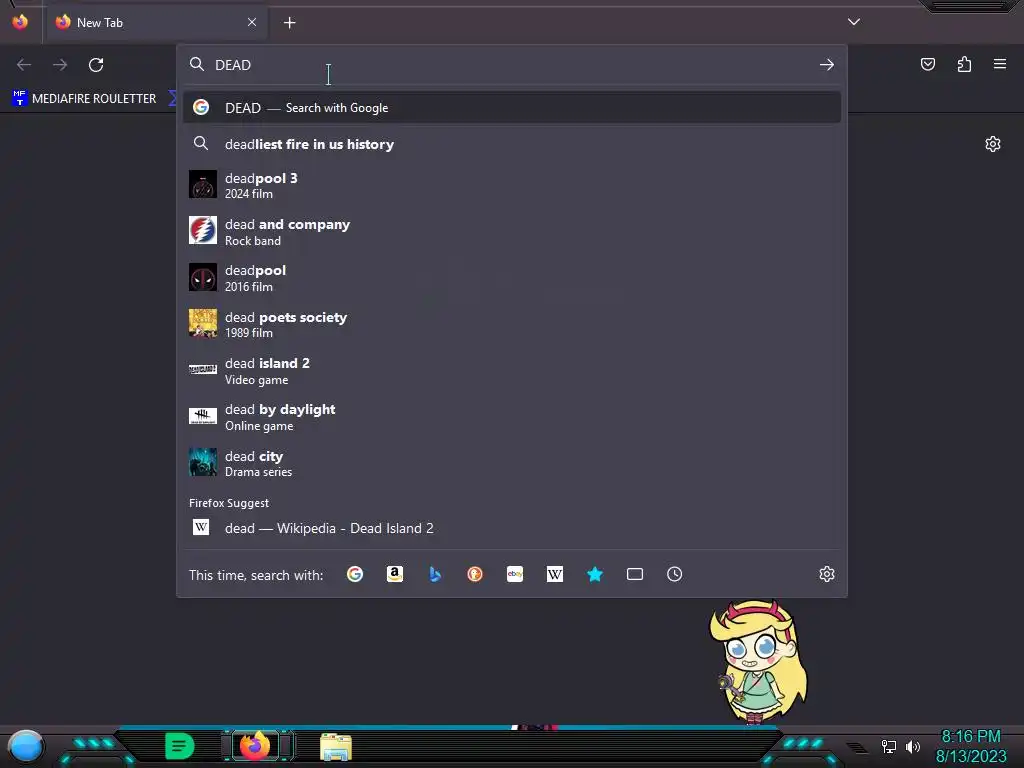
Task: Open search settings gear in suggestion panel
Action: pyautogui.click(x=827, y=574)
